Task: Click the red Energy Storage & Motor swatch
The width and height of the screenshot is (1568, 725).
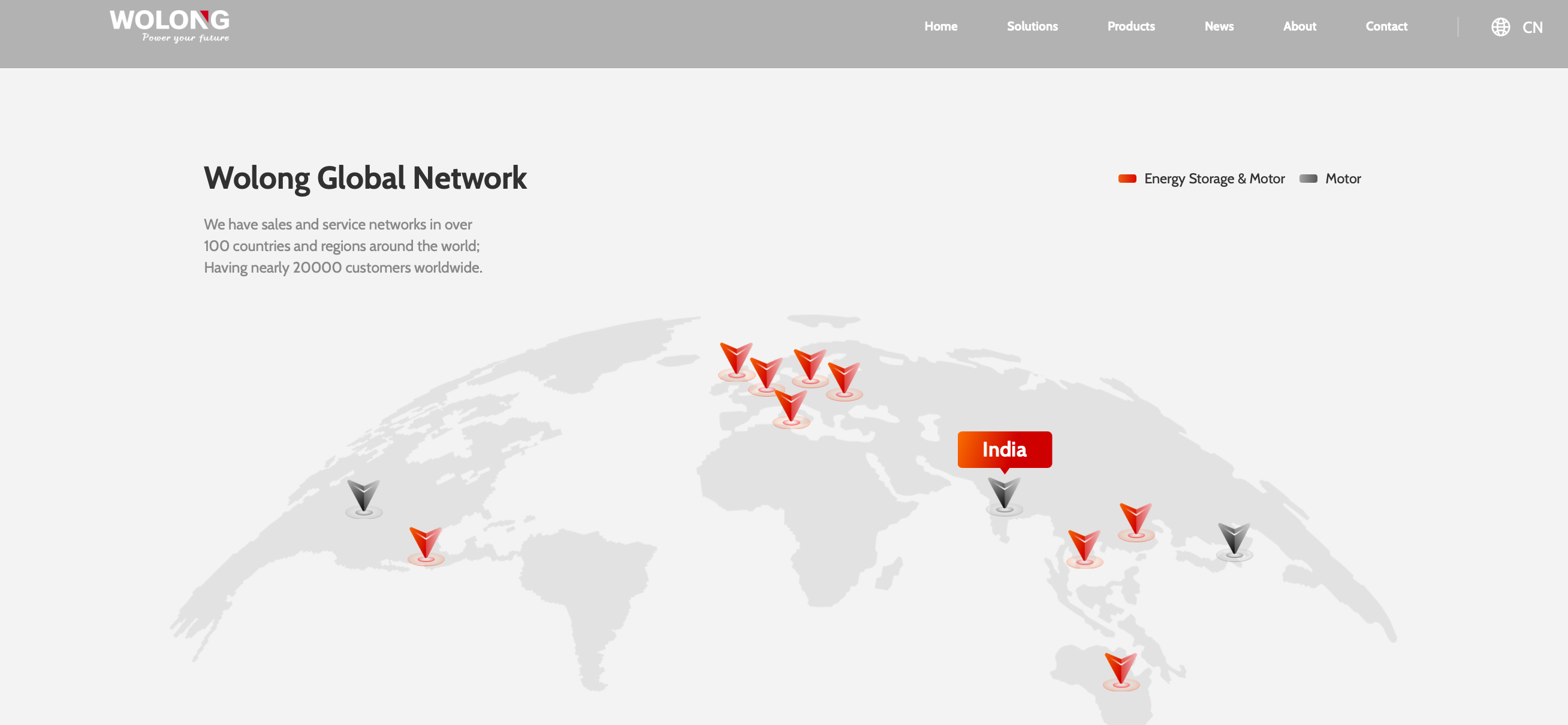Action: coord(1127,179)
